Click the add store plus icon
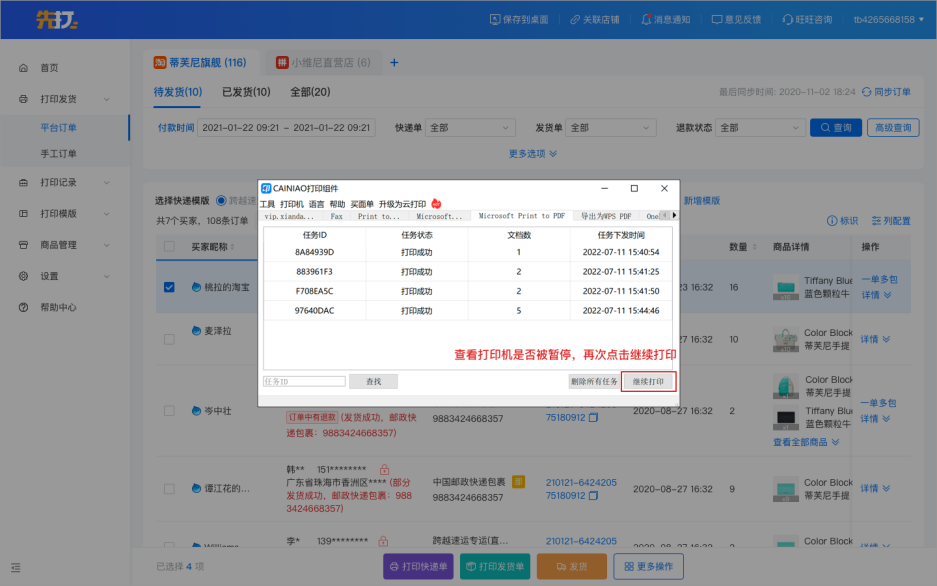This screenshot has height=586, width=937. [x=394, y=63]
